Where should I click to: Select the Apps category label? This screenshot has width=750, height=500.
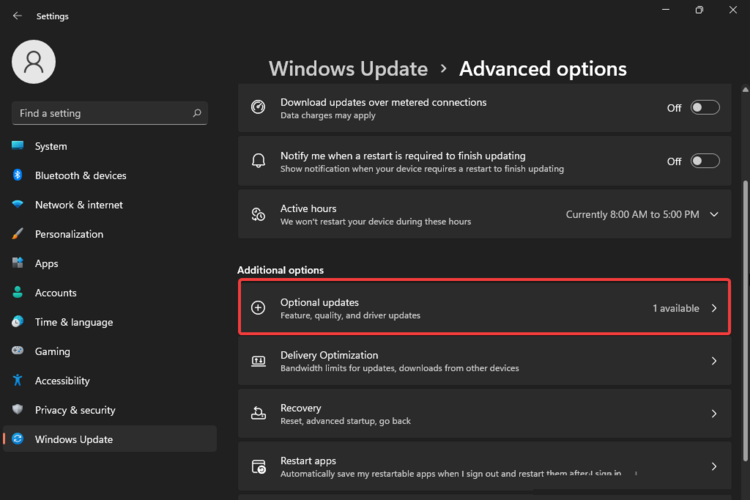click(x=46, y=264)
